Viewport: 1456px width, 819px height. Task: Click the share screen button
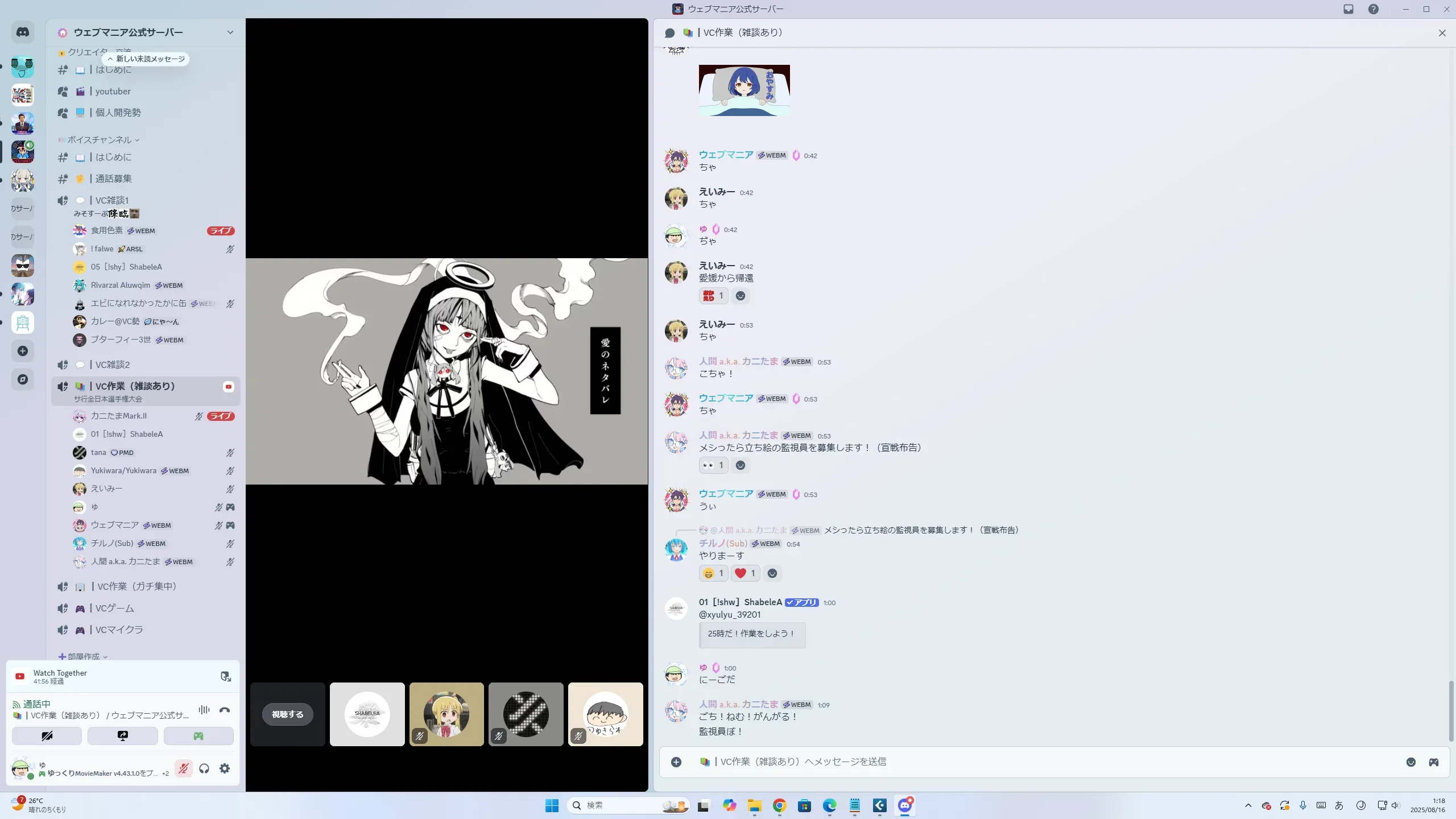122,736
